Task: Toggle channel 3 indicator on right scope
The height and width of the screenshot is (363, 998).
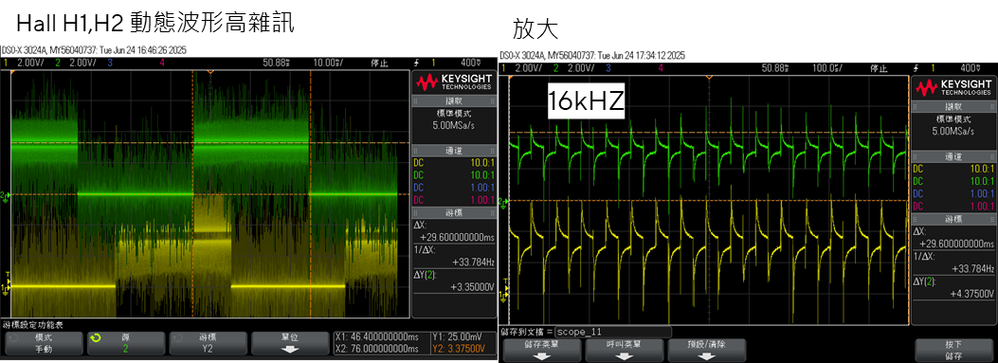Action: pyautogui.click(x=608, y=68)
